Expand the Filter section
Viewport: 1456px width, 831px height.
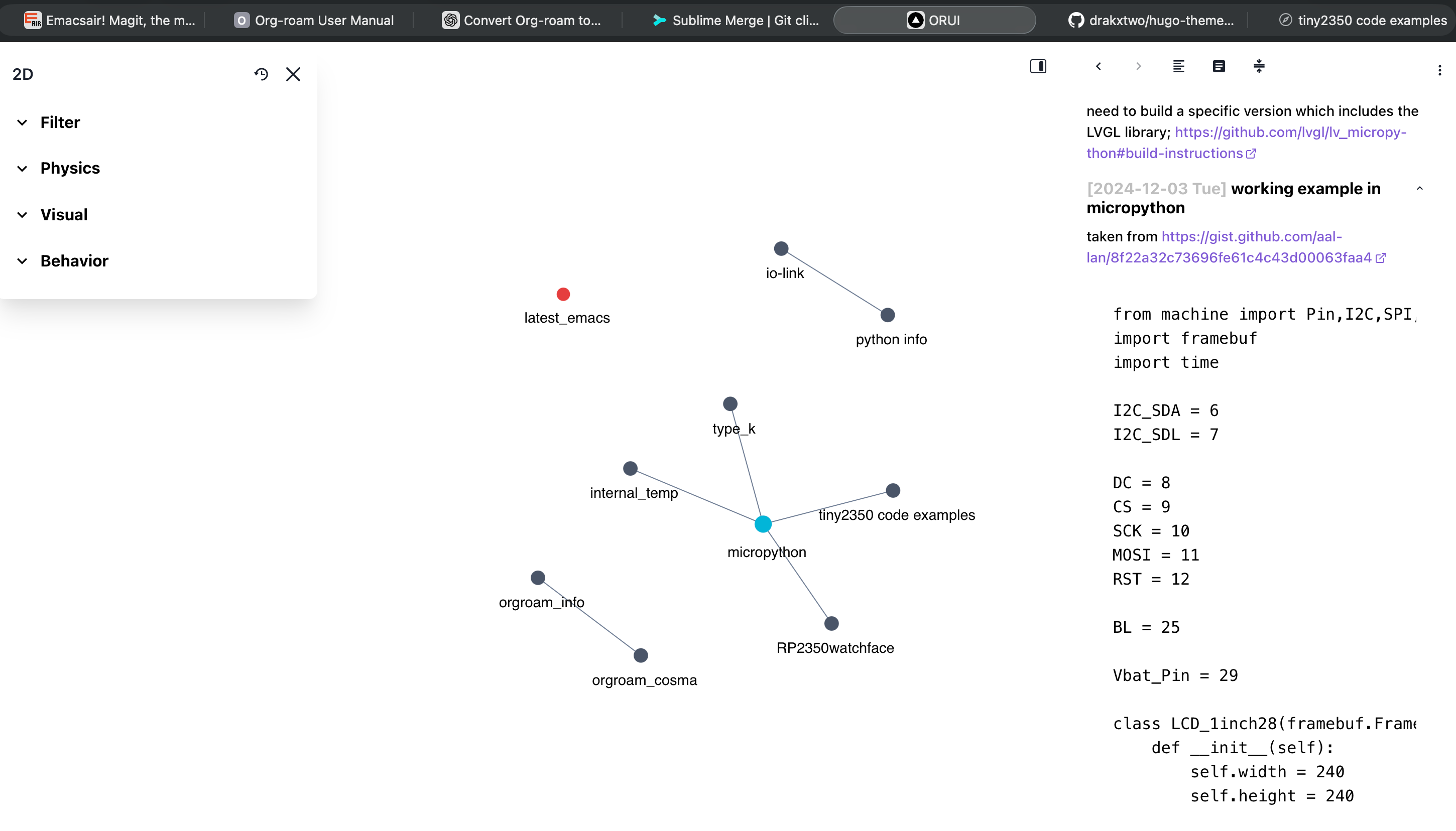(x=60, y=123)
